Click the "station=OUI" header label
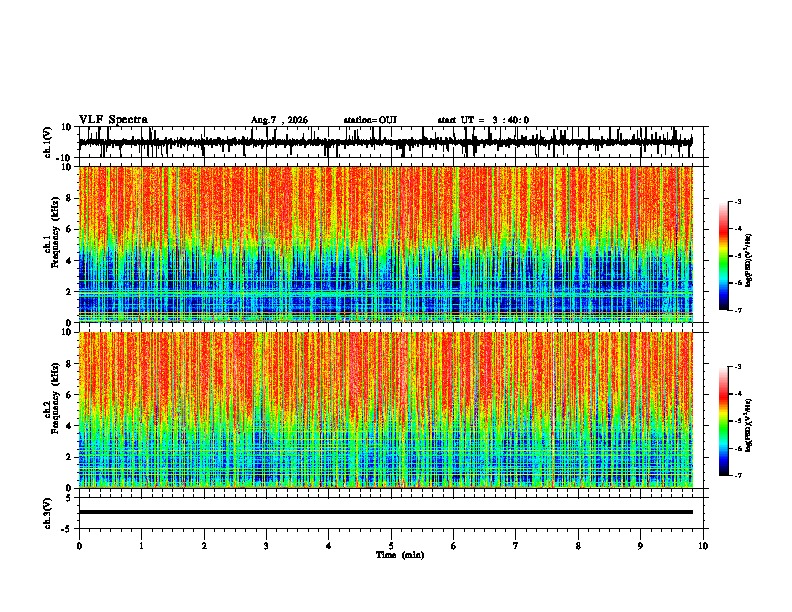This screenshot has height=612, width=792. [370, 120]
